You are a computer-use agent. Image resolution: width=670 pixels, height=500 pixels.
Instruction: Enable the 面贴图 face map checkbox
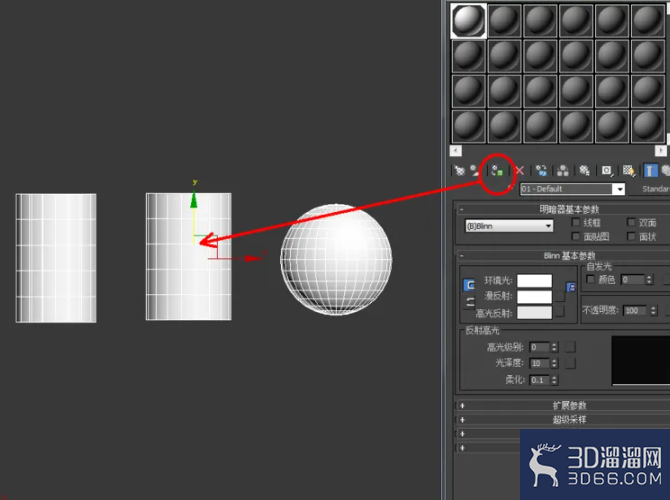[x=576, y=236]
